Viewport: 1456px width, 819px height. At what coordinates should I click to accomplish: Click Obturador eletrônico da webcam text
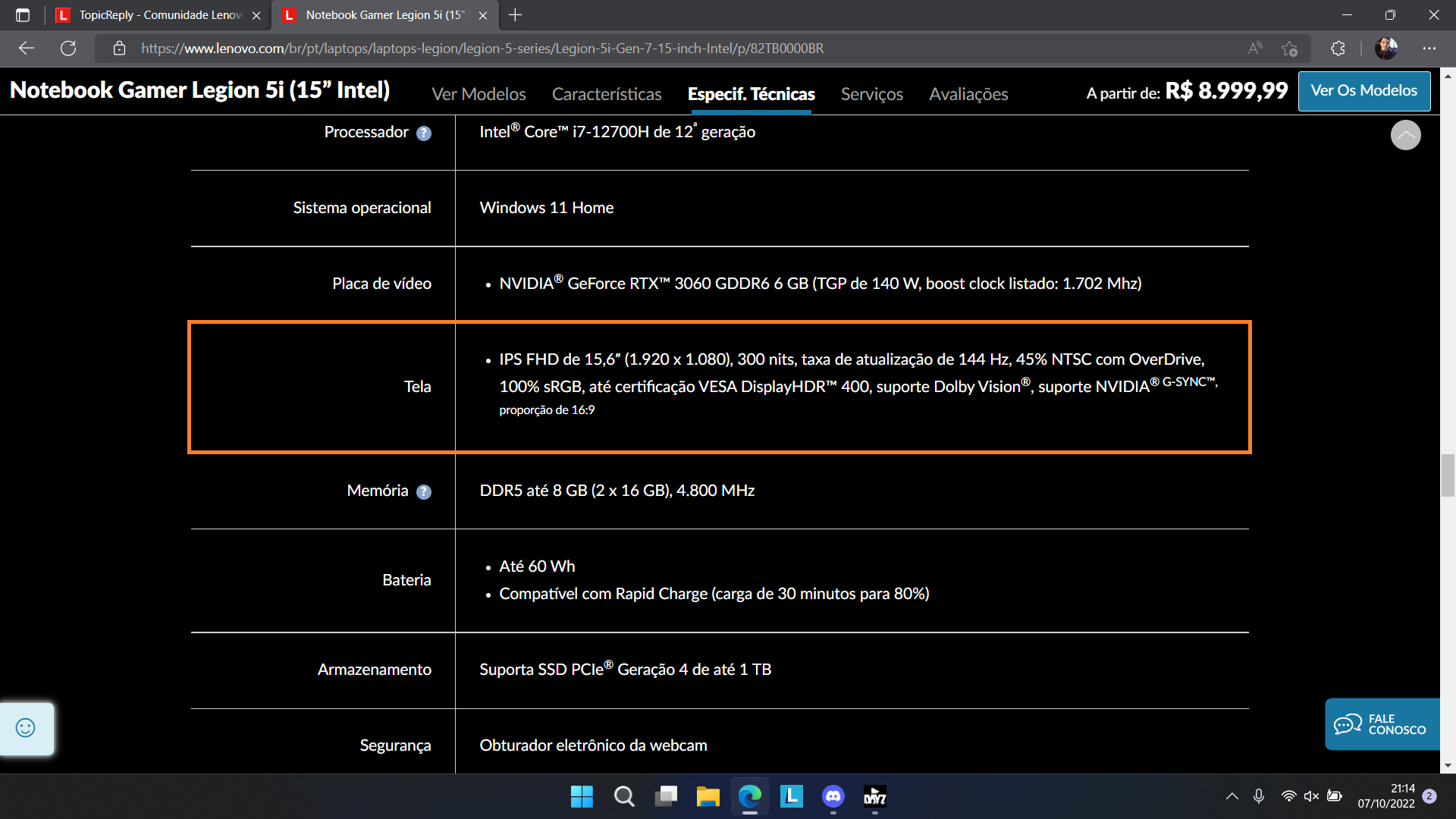click(593, 745)
